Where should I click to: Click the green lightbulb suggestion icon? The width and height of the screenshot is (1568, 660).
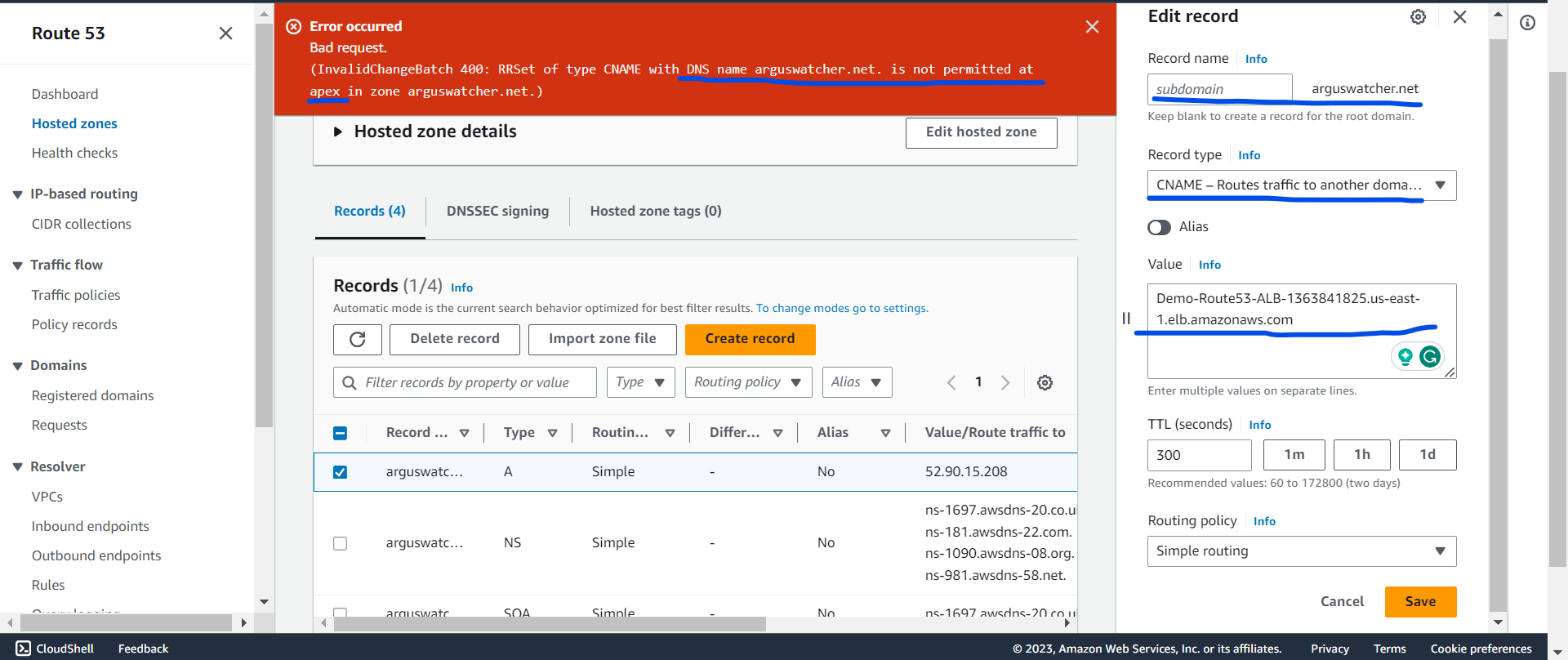coord(1405,356)
